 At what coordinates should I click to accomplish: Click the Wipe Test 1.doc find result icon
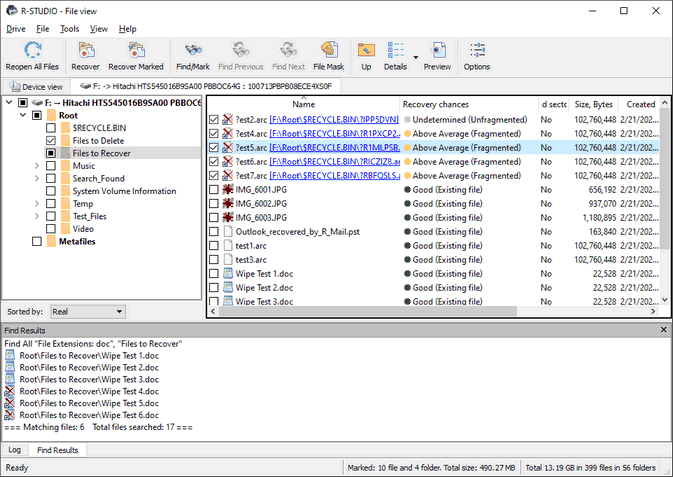[x=9, y=356]
